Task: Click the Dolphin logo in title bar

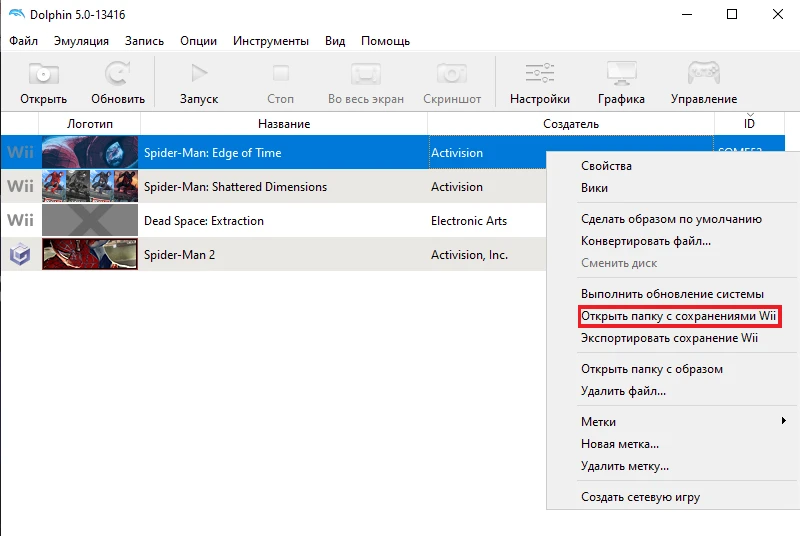Action: pos(16,15)
